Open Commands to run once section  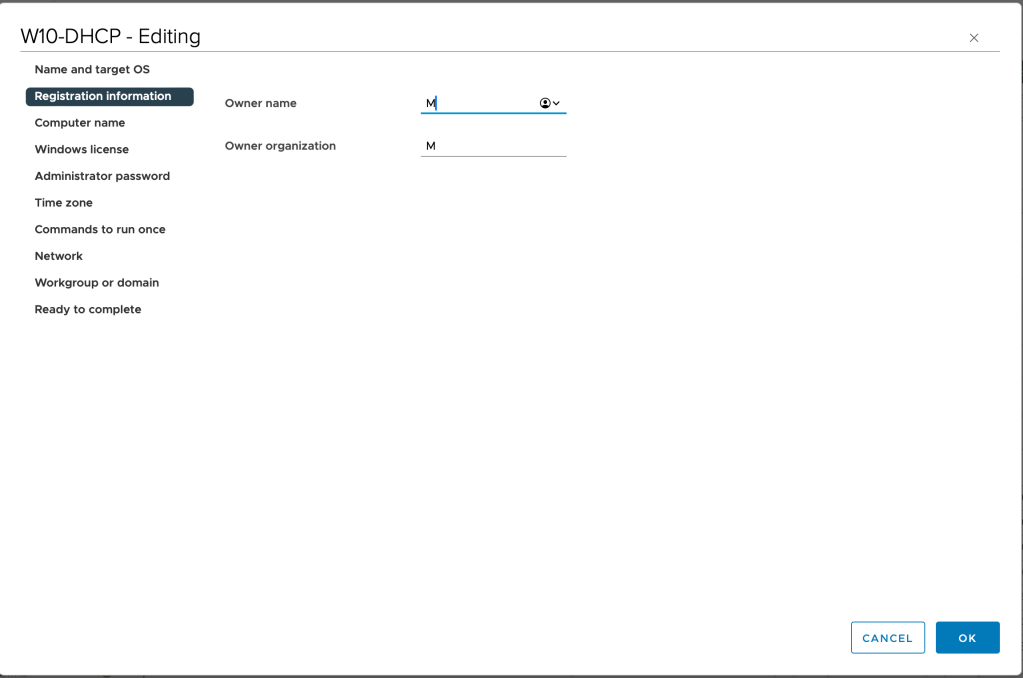click(100, 229)
